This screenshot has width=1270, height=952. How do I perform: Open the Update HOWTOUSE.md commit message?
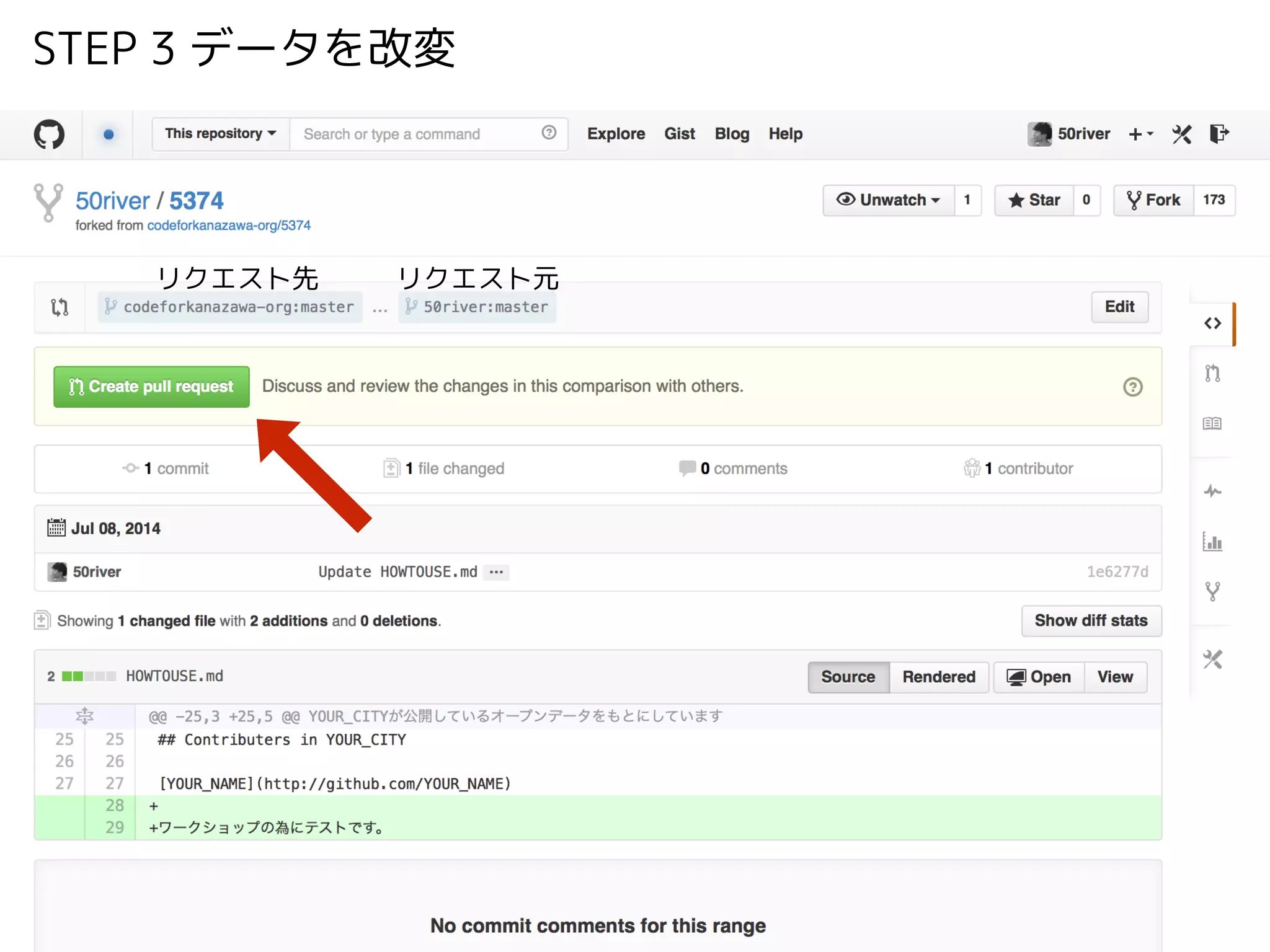click(397, 572)
